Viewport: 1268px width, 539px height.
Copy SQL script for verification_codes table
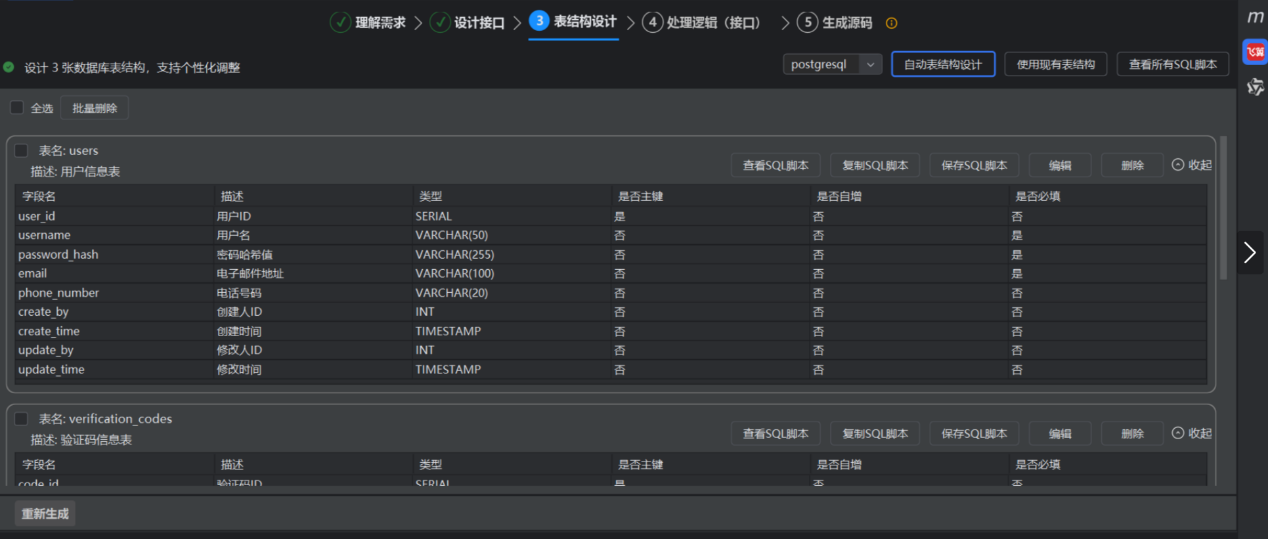(875, 433)
